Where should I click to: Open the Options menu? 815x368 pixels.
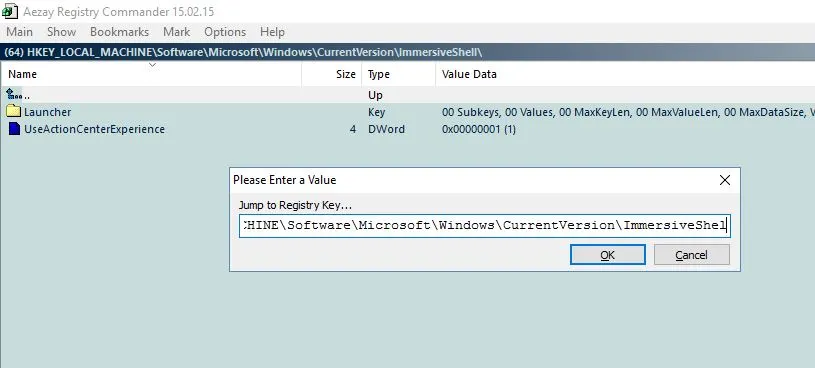225,32
